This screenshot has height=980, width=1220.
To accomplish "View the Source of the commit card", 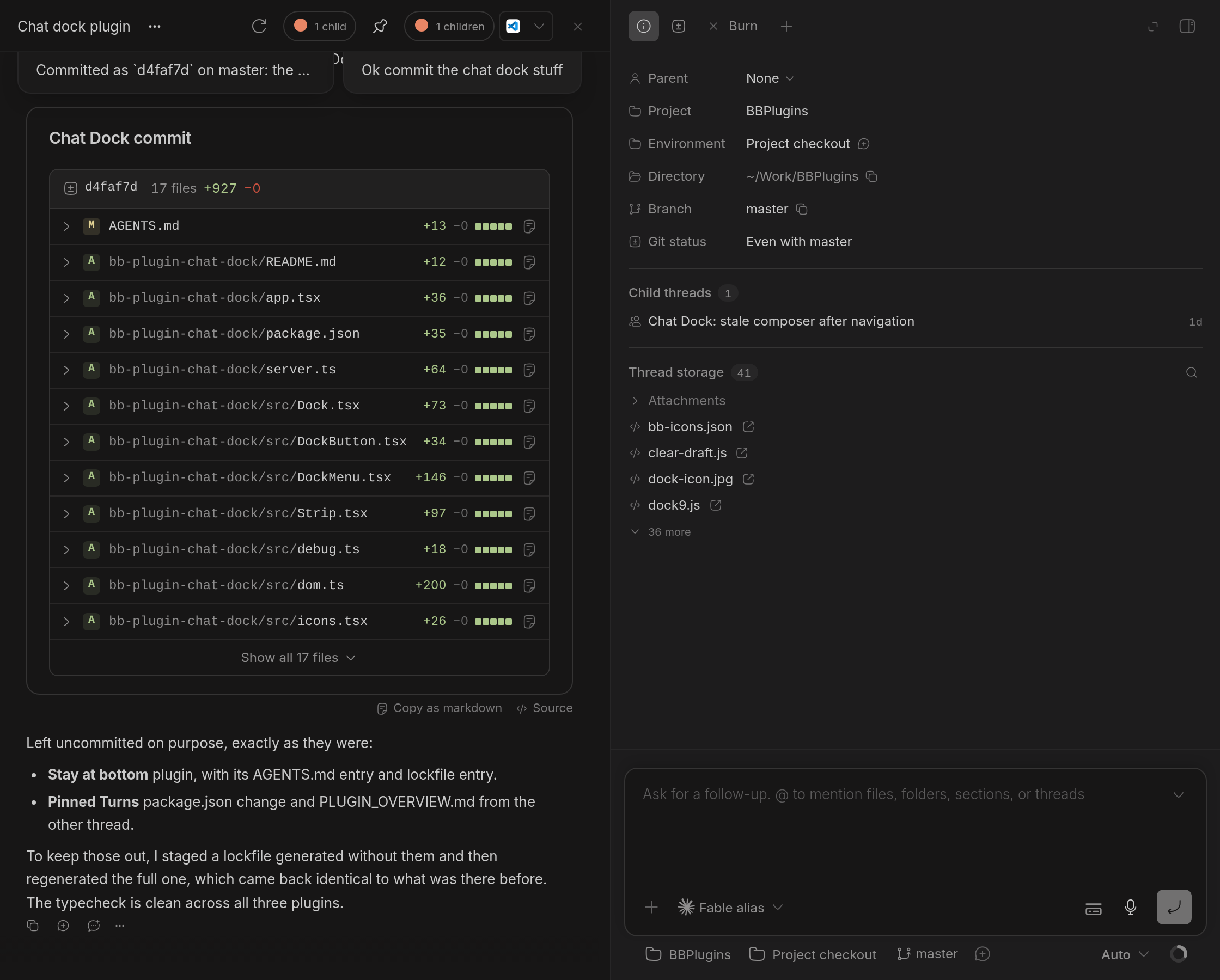I will pos(544,708).
